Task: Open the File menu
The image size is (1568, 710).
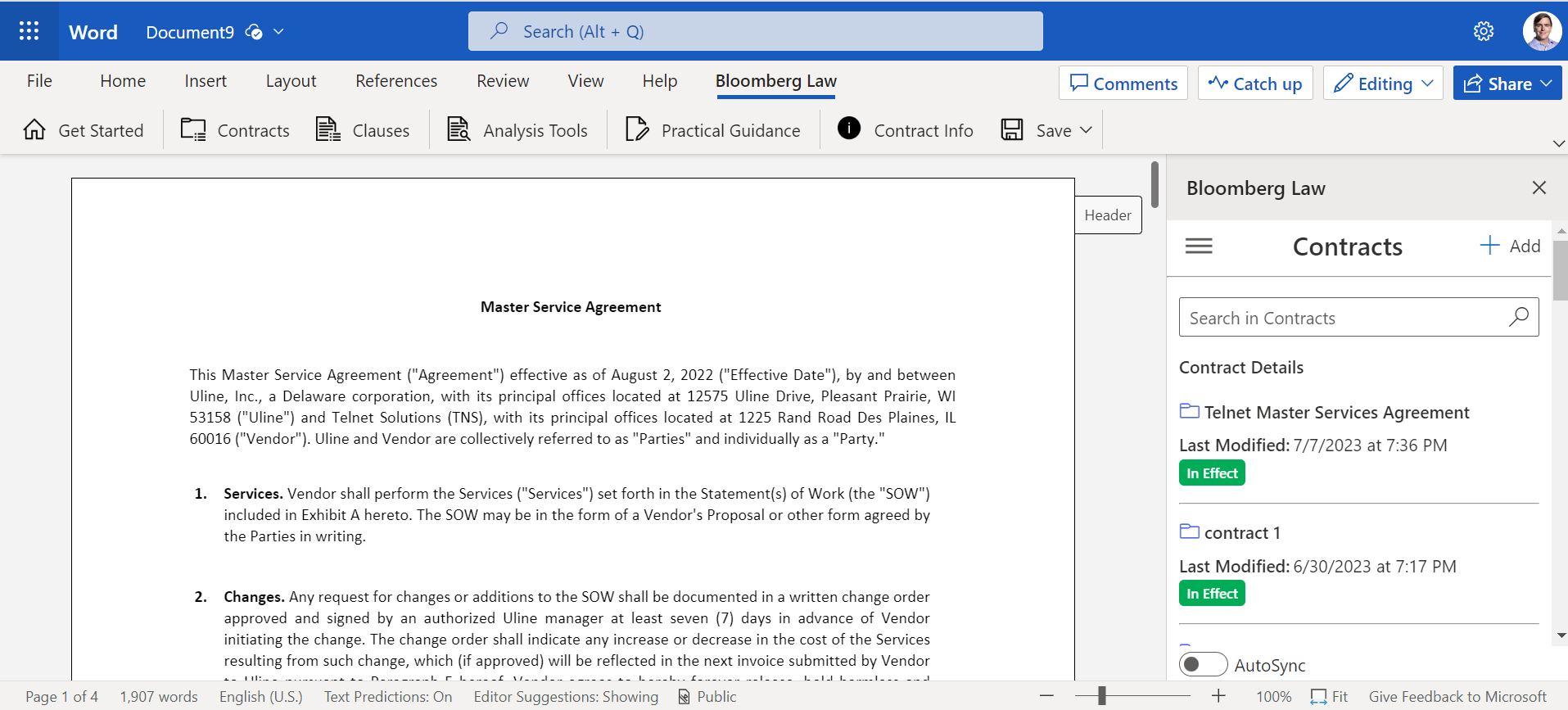Action: (x=39, y=81)
